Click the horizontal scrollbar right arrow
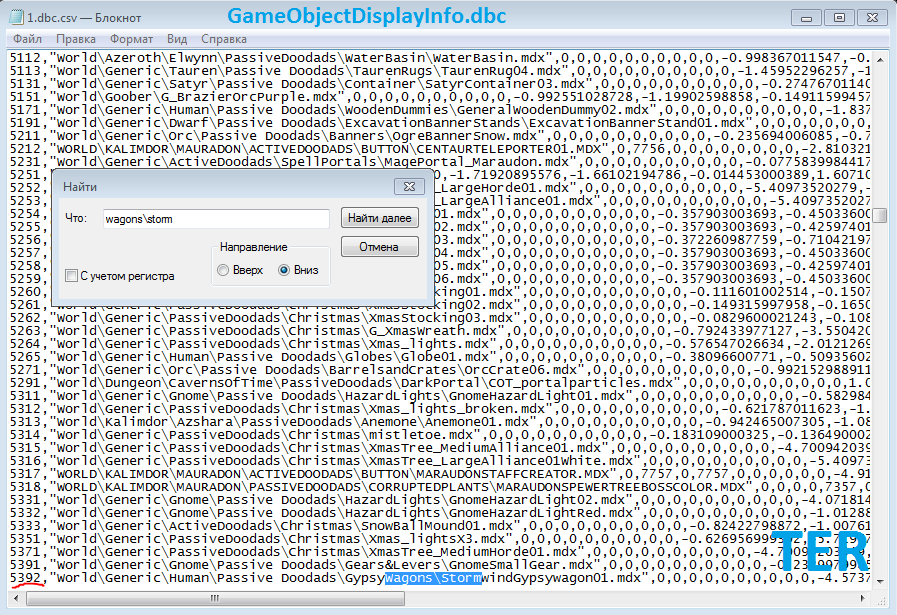The height and width of the screenshot is (615, 897). pyautogui.click(x=863, y=598)
